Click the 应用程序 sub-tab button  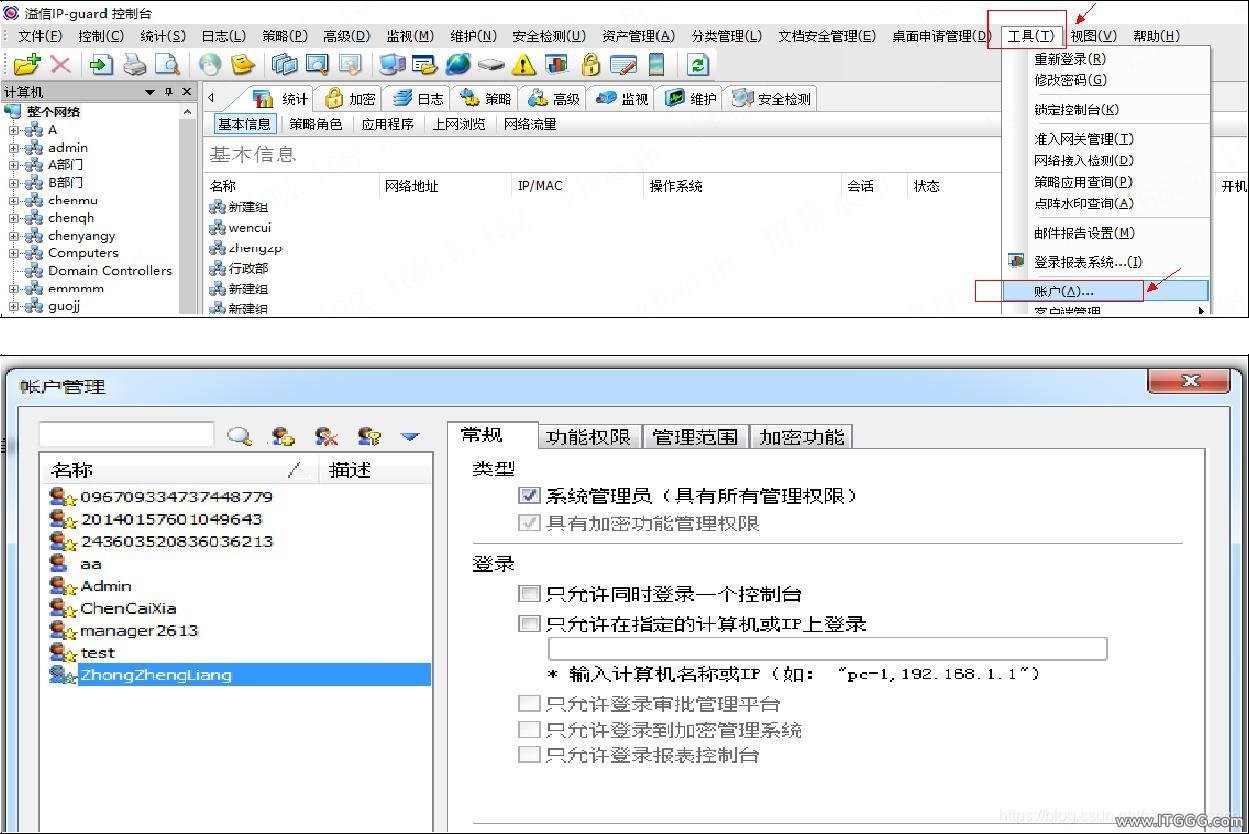tap(388, 124)
